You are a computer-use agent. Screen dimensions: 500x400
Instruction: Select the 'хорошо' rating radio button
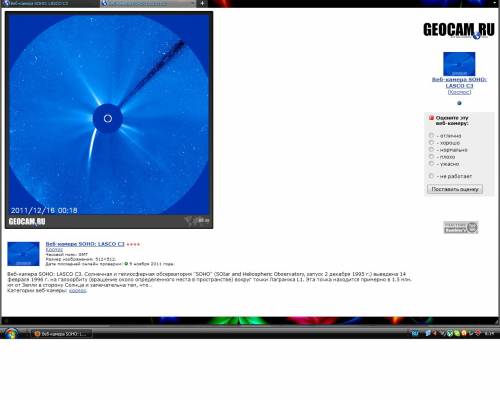pos(431,143)
